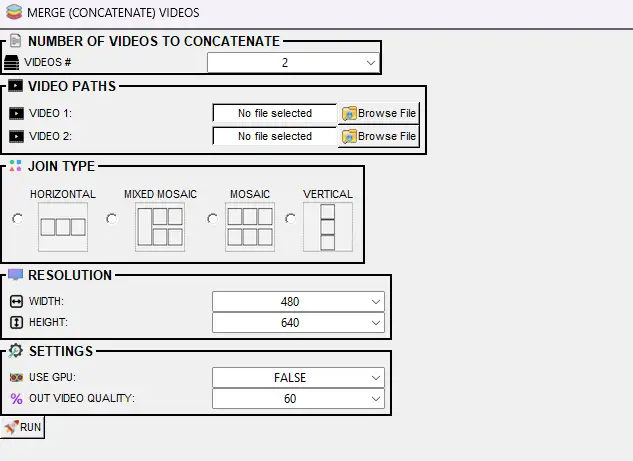Click the MIXED MOSAIC layout preview image
The height and width of the screenshot is (461, 633).
tap(160, 227)
